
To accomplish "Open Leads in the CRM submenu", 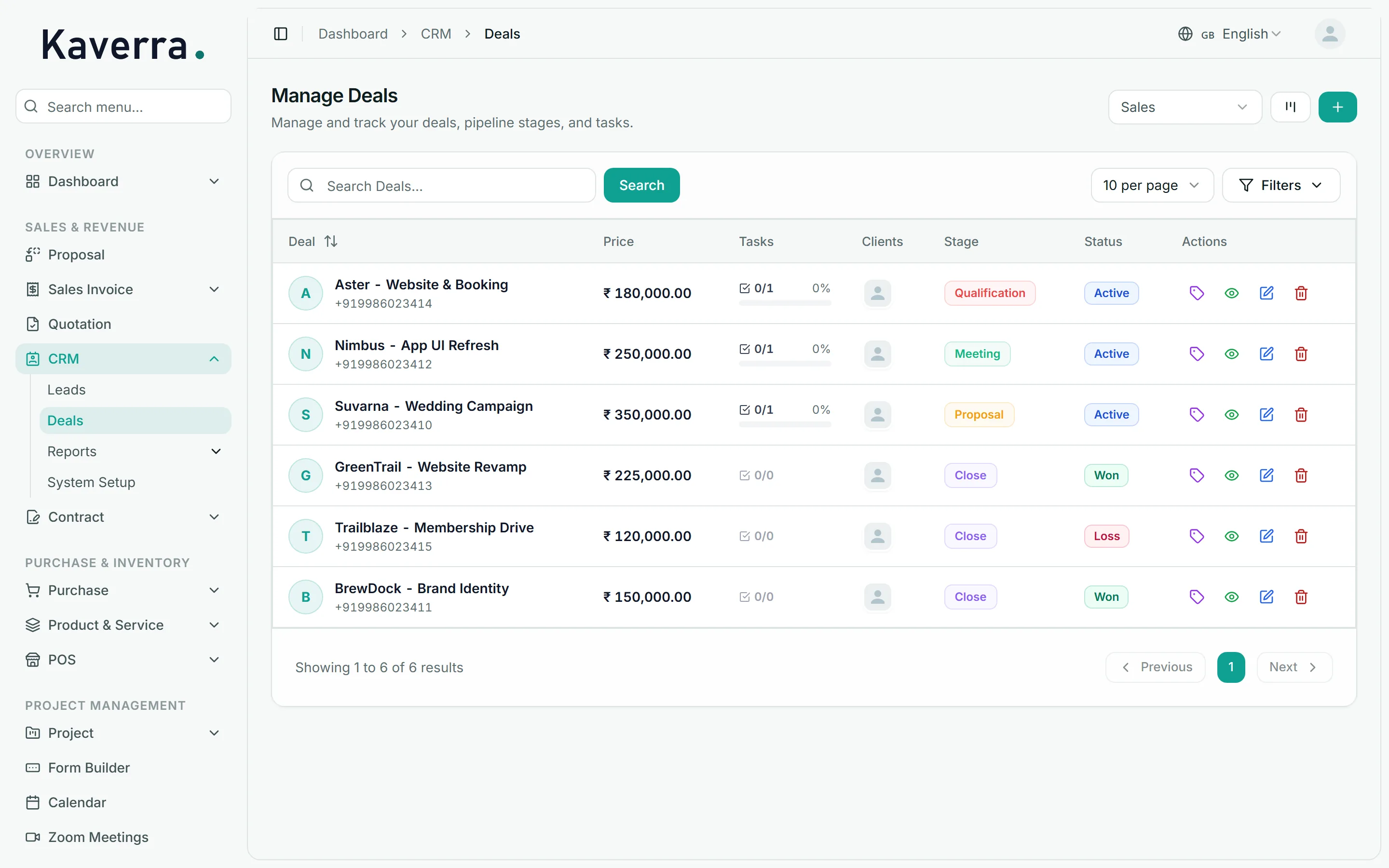I will coord(66,390).
